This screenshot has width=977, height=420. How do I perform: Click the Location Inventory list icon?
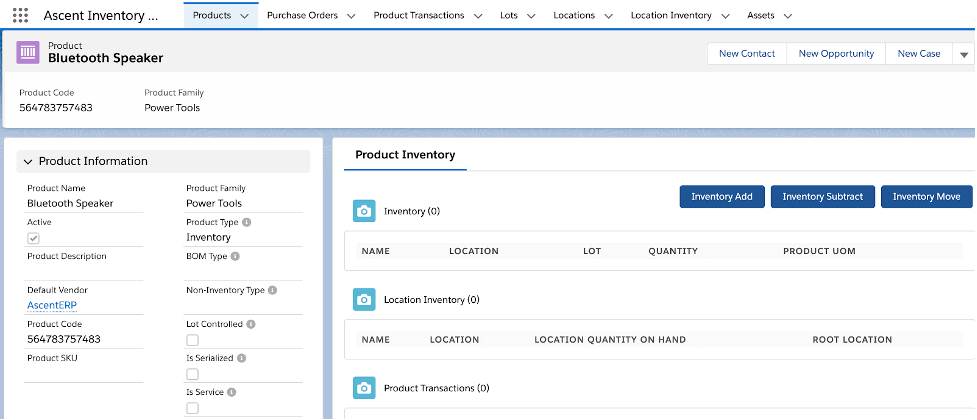pos(365,299)
